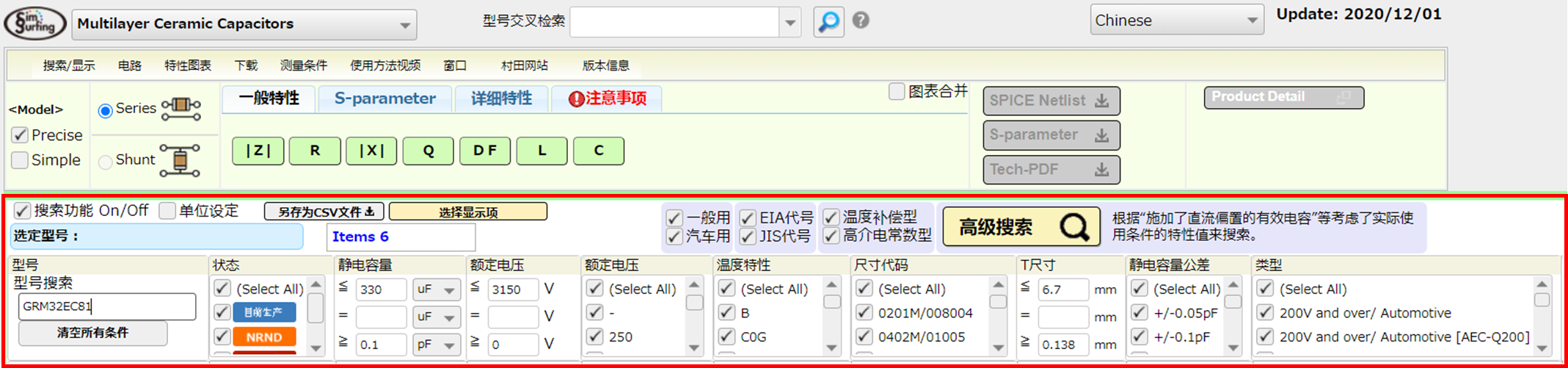The height and width of the screenshot is (368, 1568).
Task: Click the |Z| impedance graph button
Action: pyautogui.click(x=258, y=151)
